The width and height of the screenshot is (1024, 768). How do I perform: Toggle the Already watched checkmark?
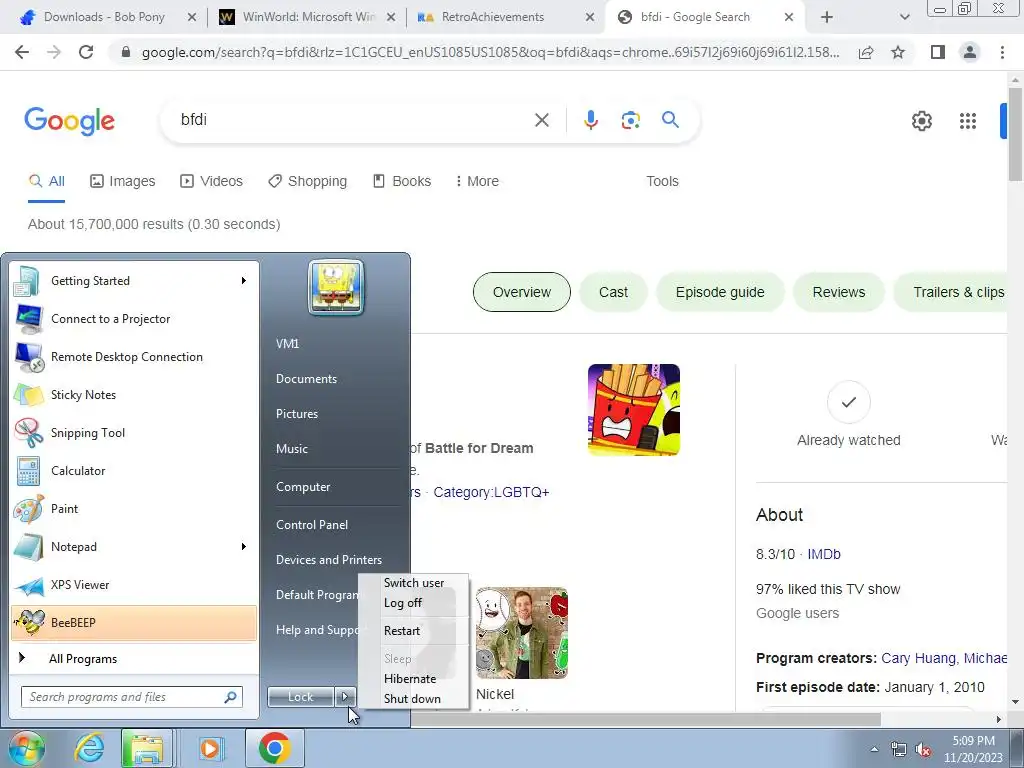[x=848, y=402]
